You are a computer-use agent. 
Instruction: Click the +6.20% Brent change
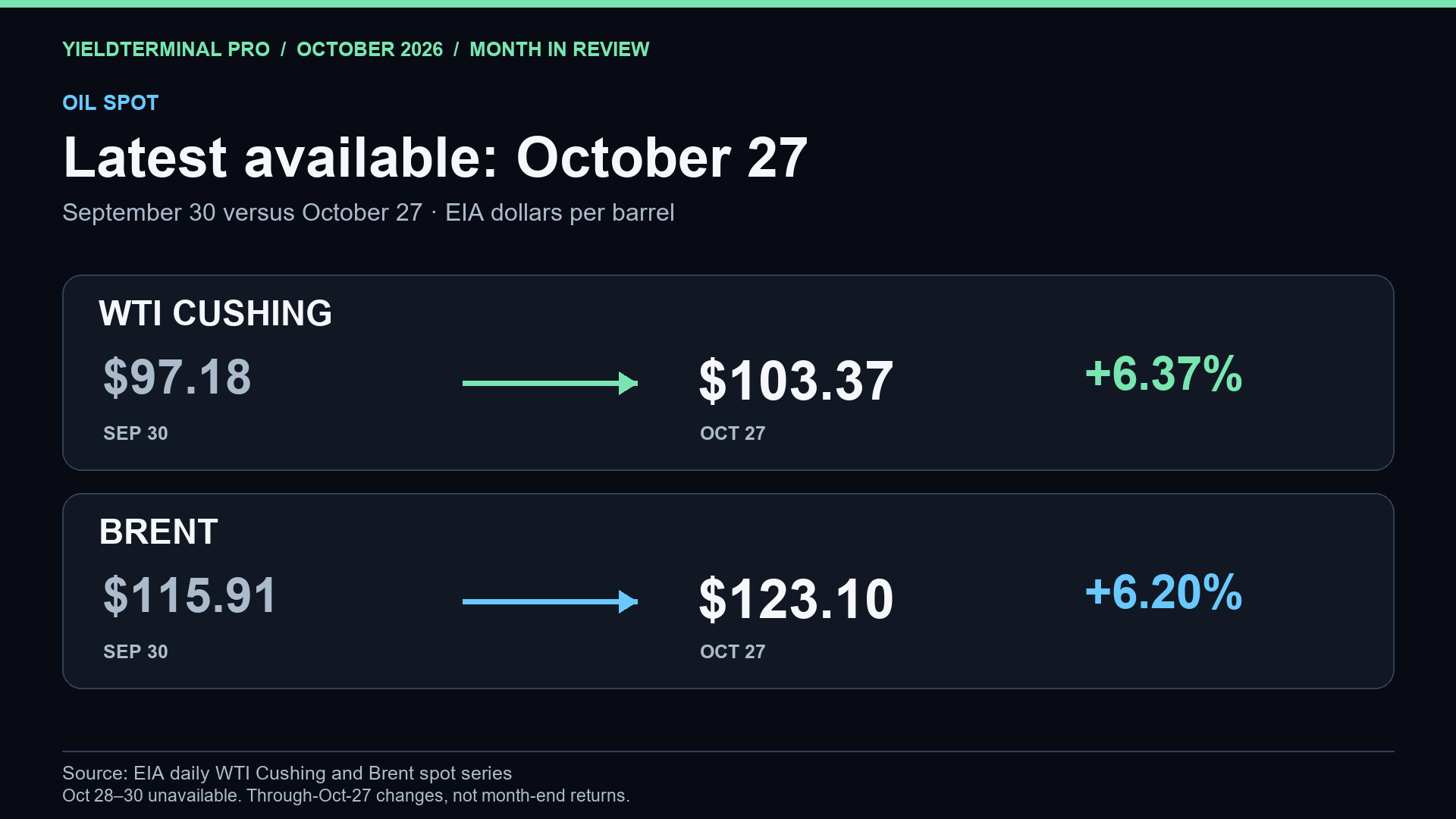(x=1164, y=591)
